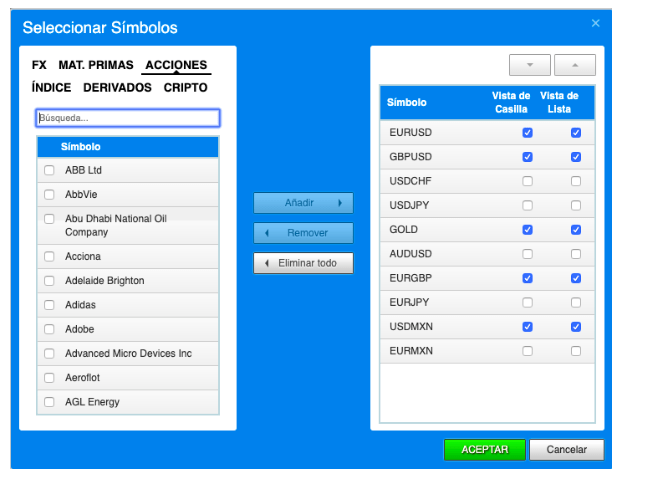The image size is (645, 492).
Task: Click Añadir to add selected symbols
Action: (303, 203)
